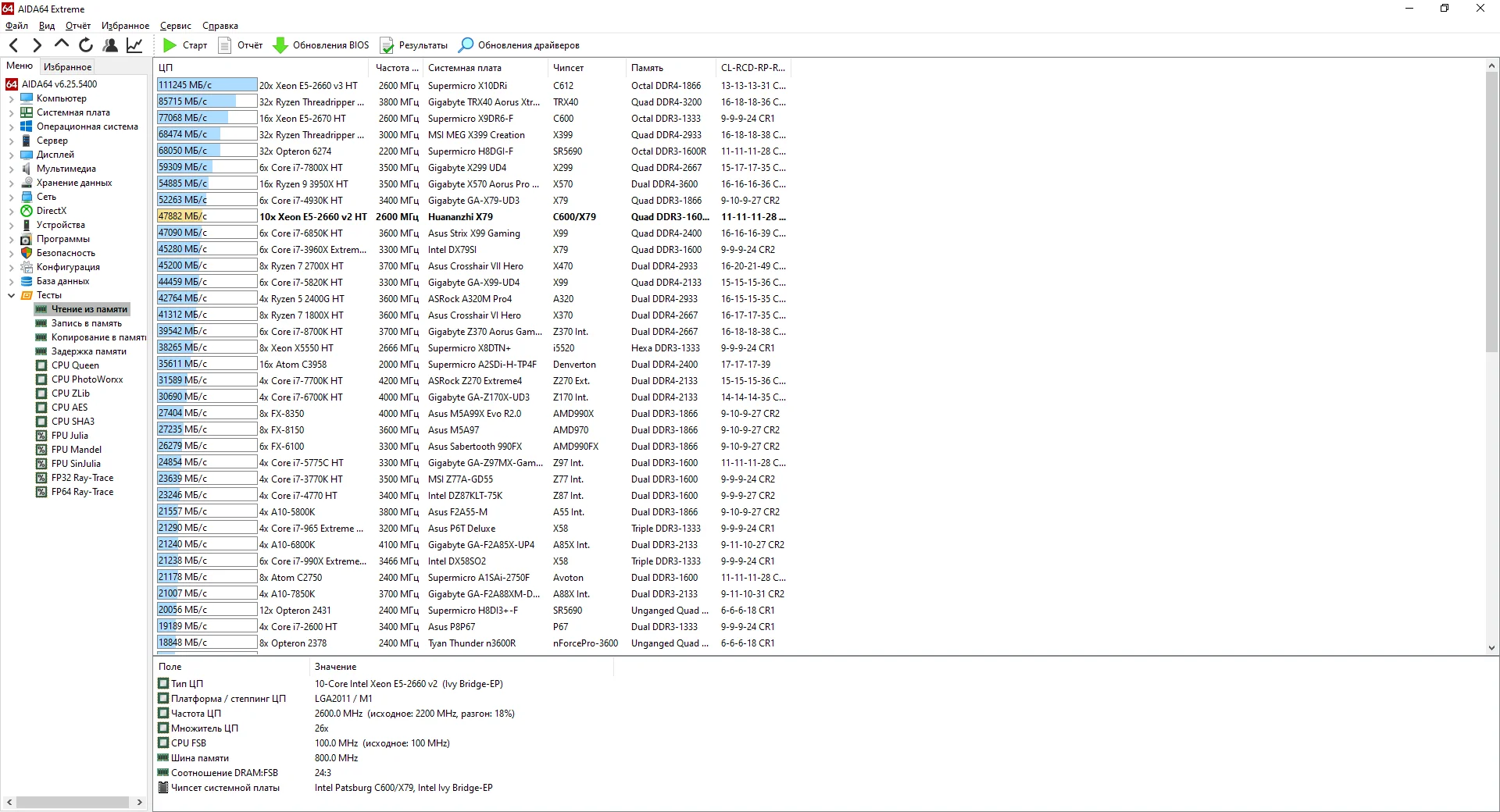Click the Forward navigation arrow

pos(37,45)
